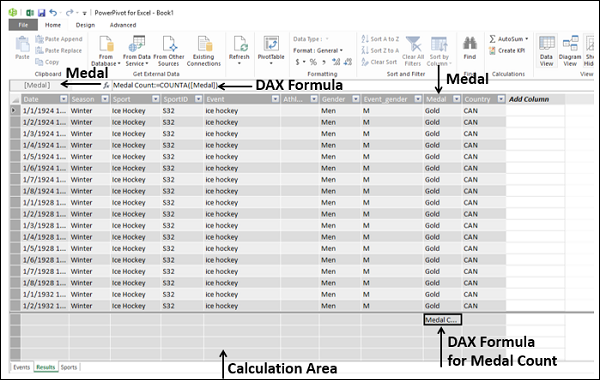This screenshot has width=600, height=382.
Task: Switch to Diagram View
Action: [570, 51]
